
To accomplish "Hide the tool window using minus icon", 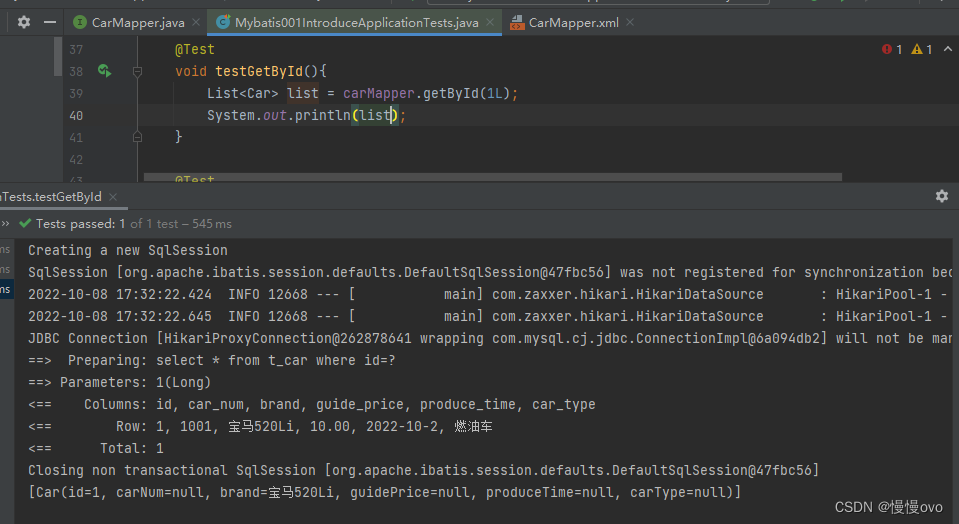I will tap(50, 23).
